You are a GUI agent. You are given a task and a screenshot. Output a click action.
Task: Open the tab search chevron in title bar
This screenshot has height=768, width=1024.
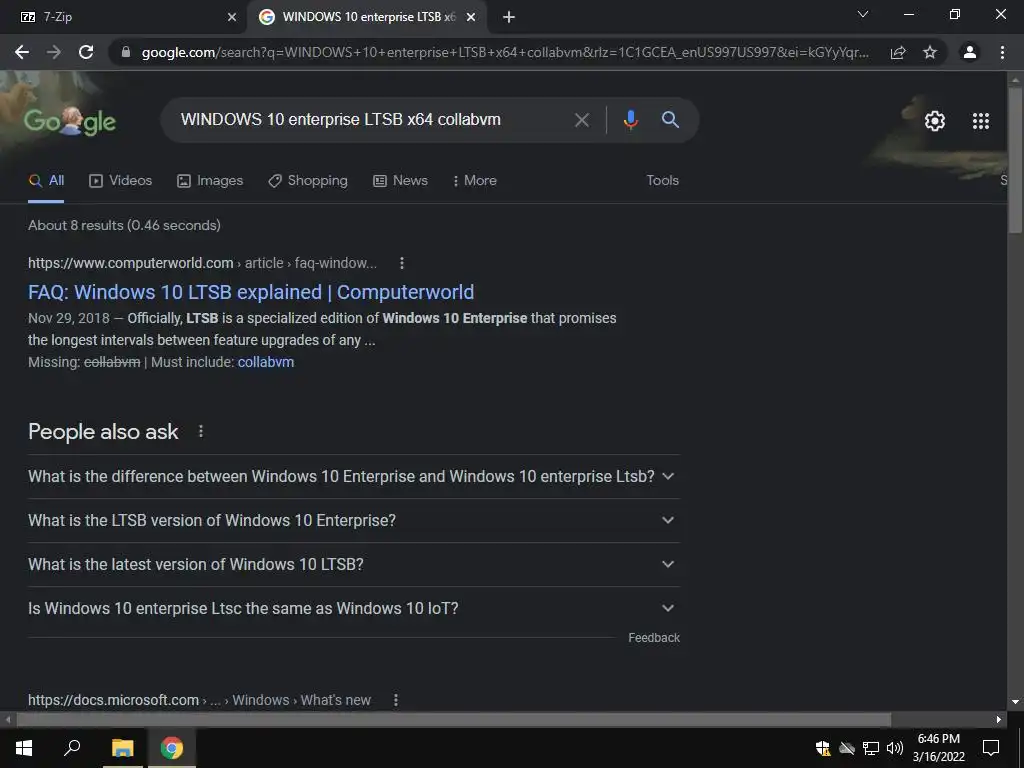click(x=863, y=14)
